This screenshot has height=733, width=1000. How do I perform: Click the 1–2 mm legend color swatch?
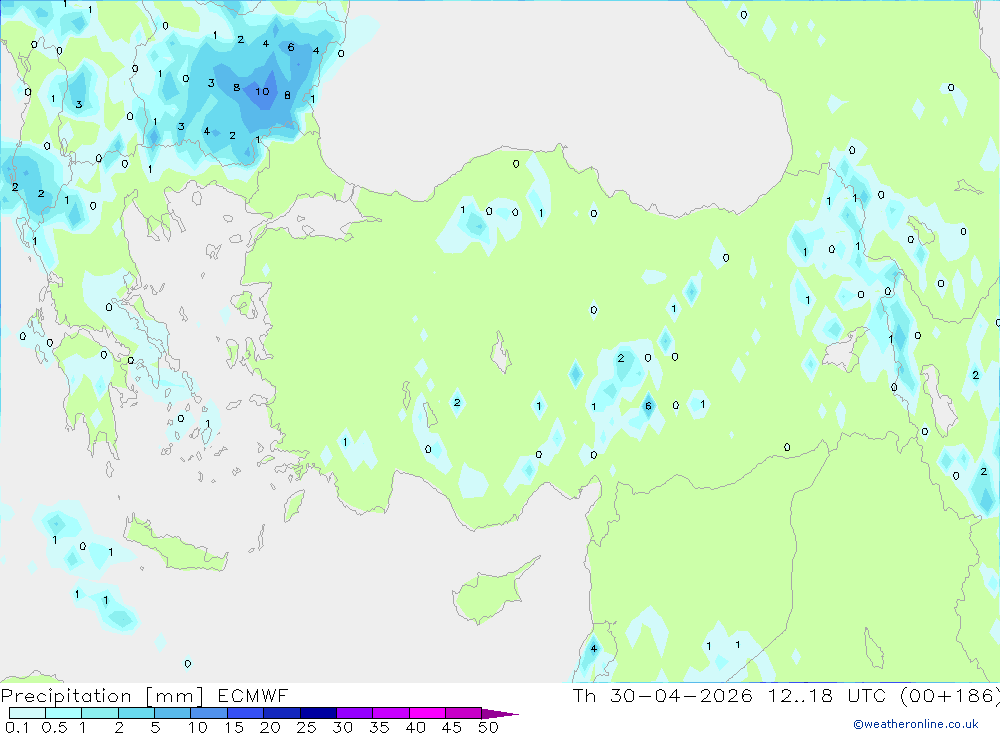click(100, 713)
